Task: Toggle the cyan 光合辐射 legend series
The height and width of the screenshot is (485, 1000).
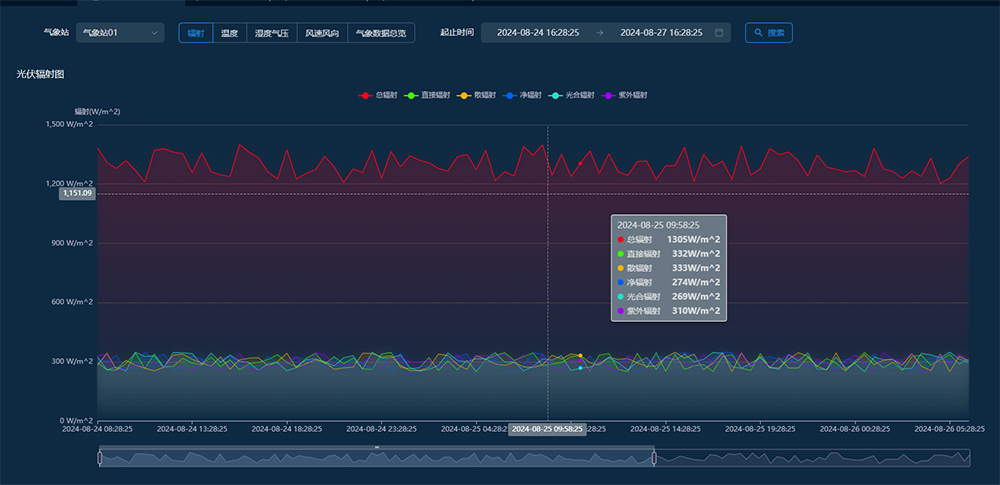Action: [572, 95]
